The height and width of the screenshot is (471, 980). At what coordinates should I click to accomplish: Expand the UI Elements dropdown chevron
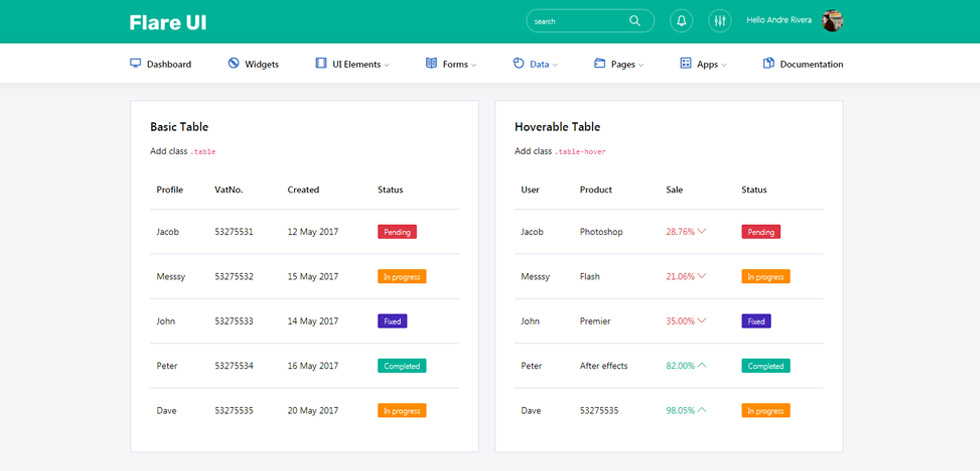387,65
